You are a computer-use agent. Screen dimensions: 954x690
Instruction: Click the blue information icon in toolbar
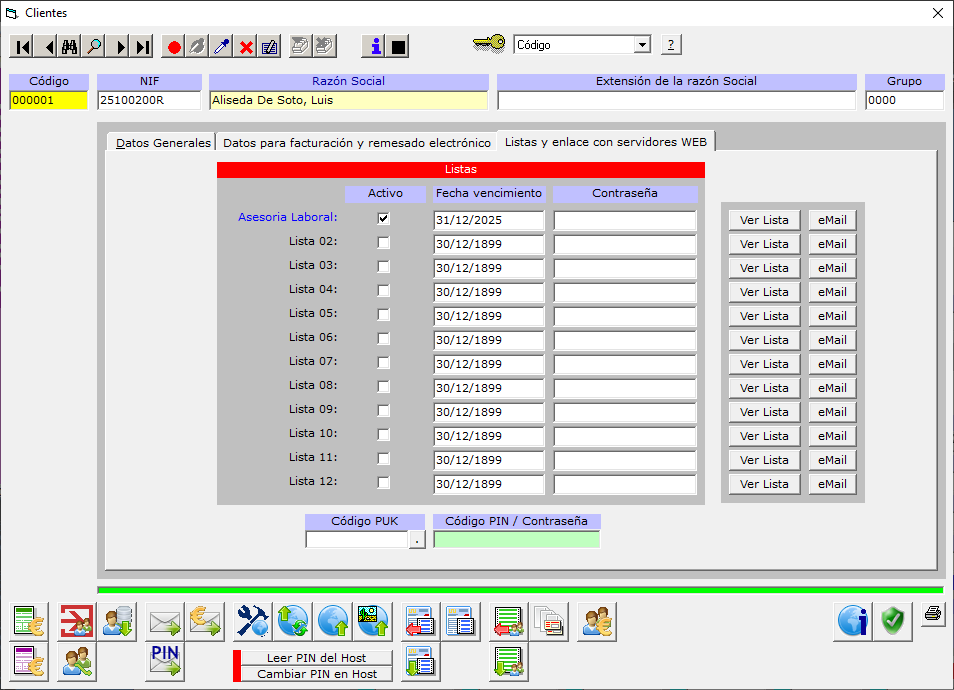coord(375,46)
